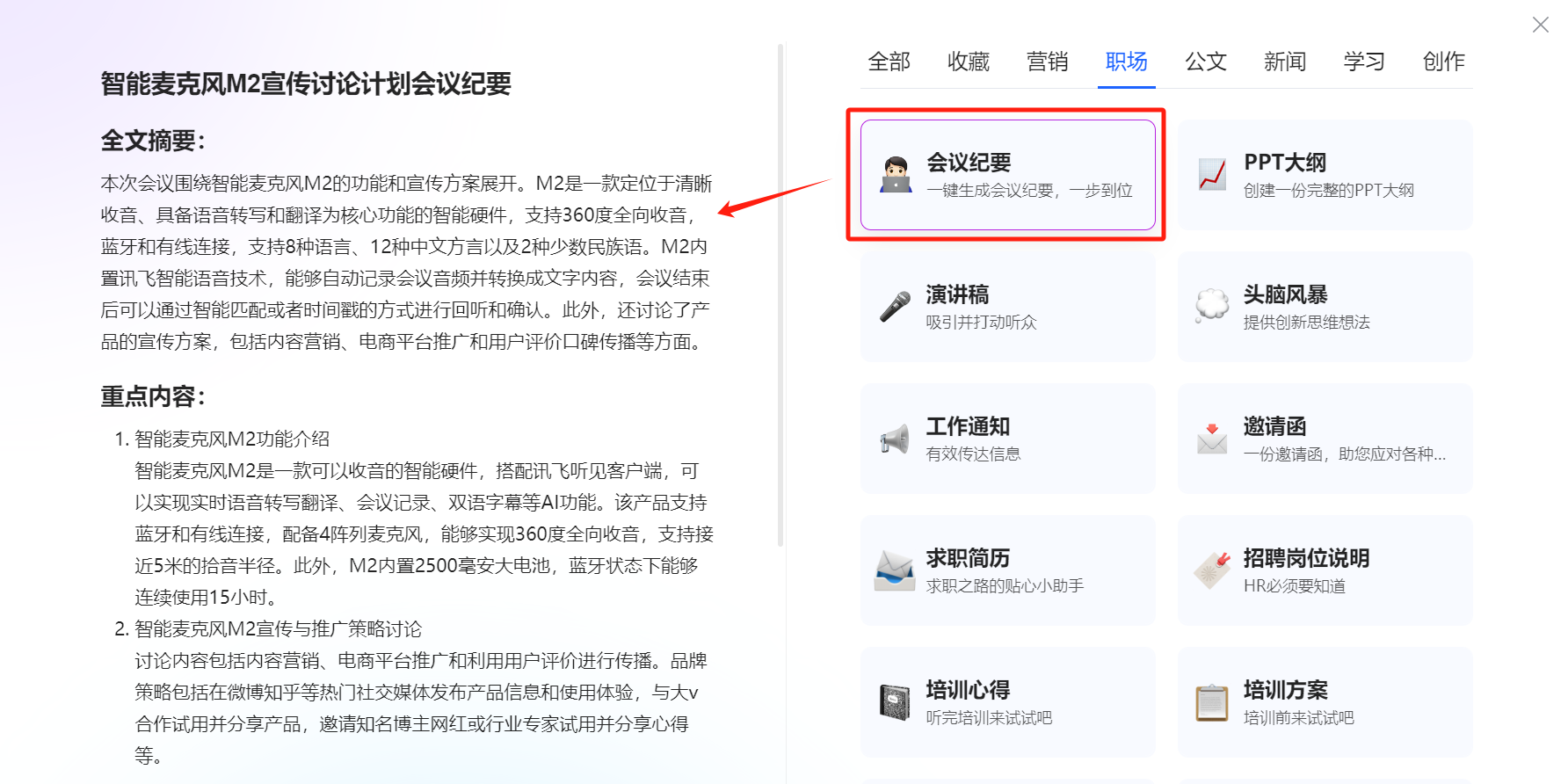Image resolution: width=1568 pixels, height=784 pixels.
Task: Select the 工作通知 template card
Action: [1008, 439]
